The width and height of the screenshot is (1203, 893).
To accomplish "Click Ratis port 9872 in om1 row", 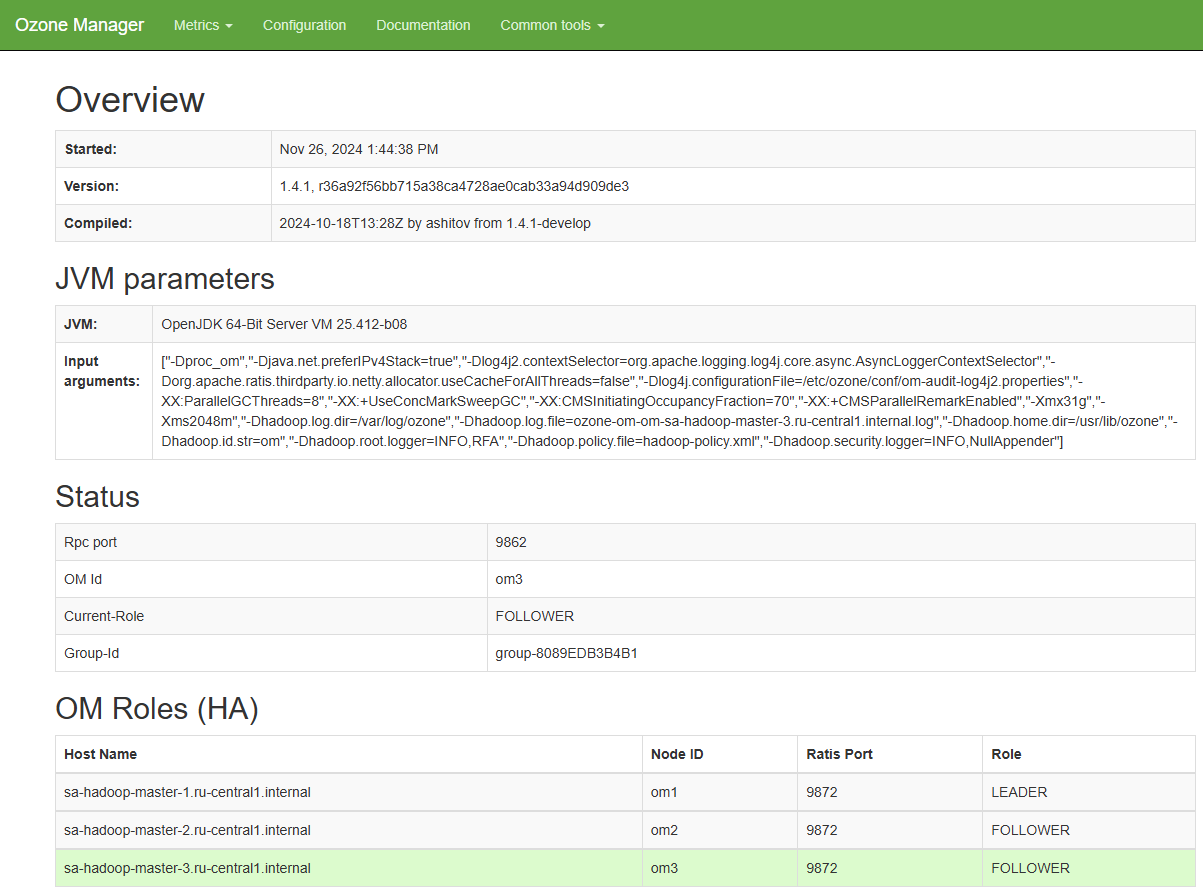I will 822,792.
